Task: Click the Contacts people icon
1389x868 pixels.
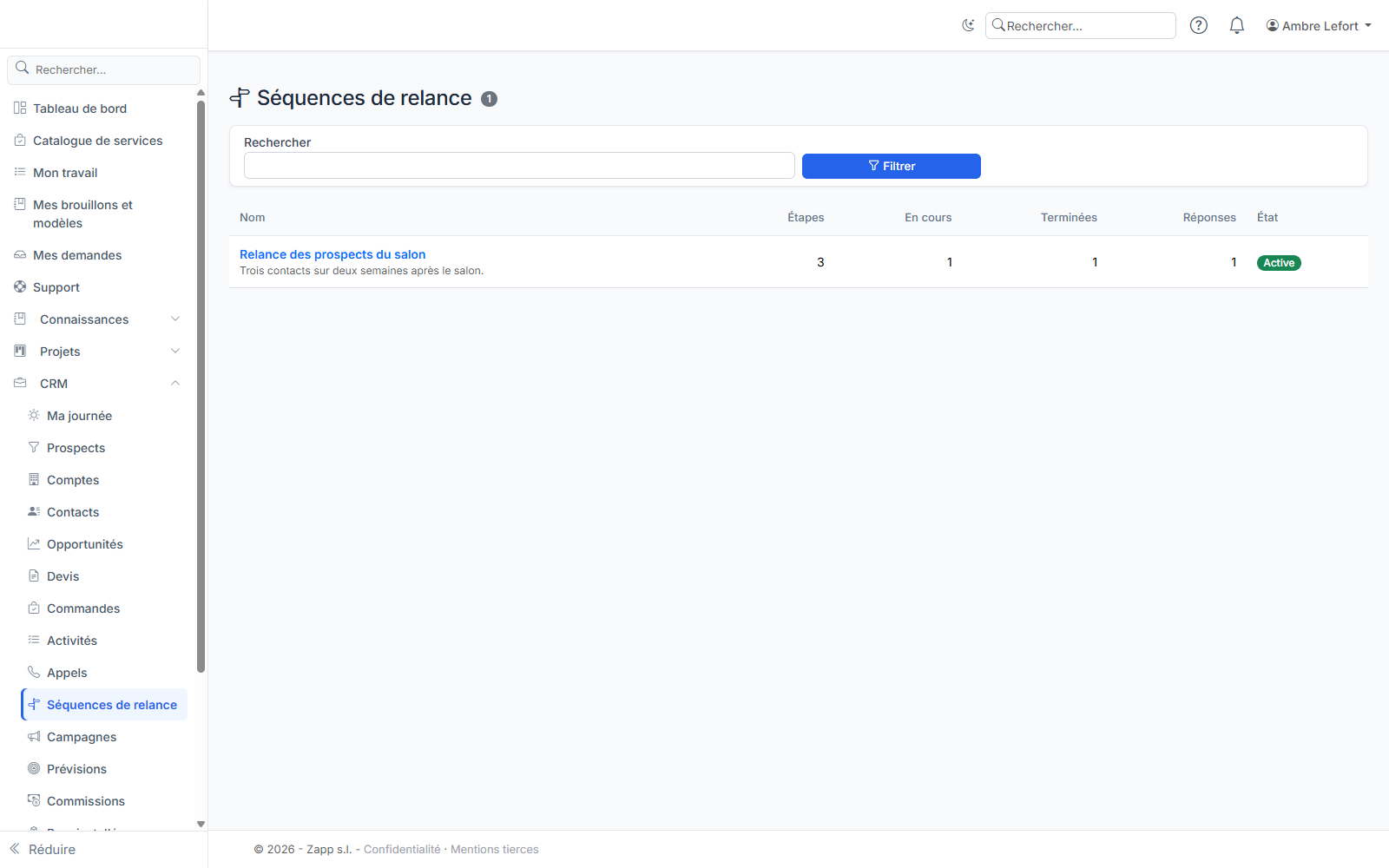Action: click(x=34, y=511)
